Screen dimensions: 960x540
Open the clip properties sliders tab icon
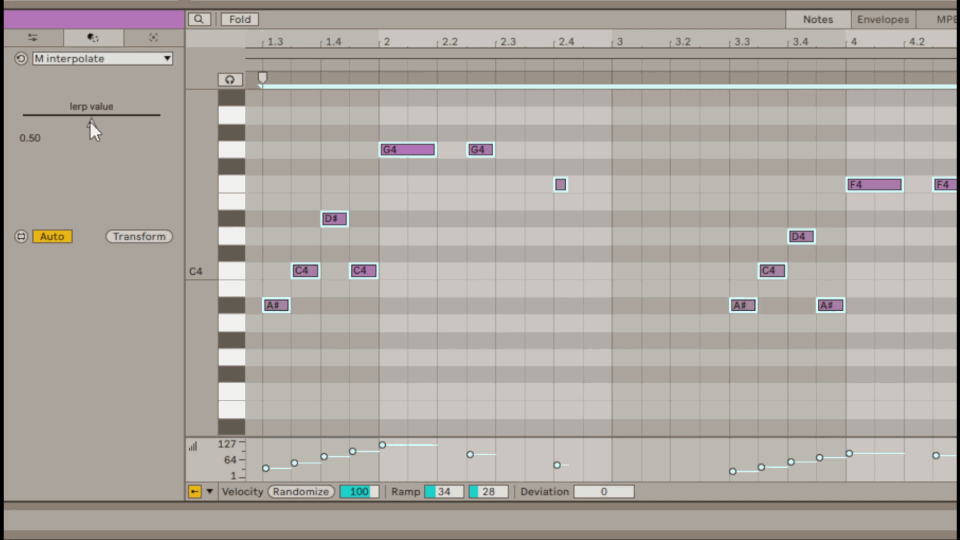tap(33, 38)
